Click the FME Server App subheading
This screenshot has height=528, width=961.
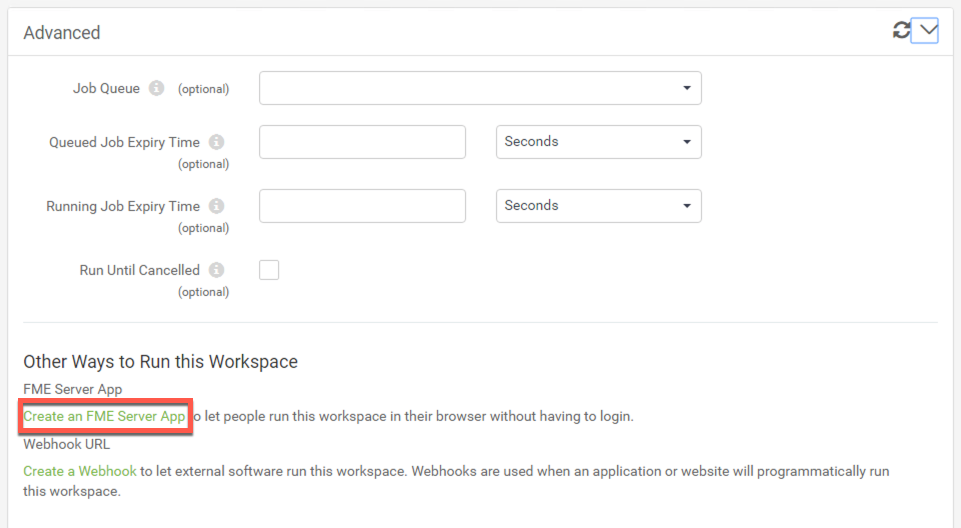pyautogui.click(x=73, y=389)
